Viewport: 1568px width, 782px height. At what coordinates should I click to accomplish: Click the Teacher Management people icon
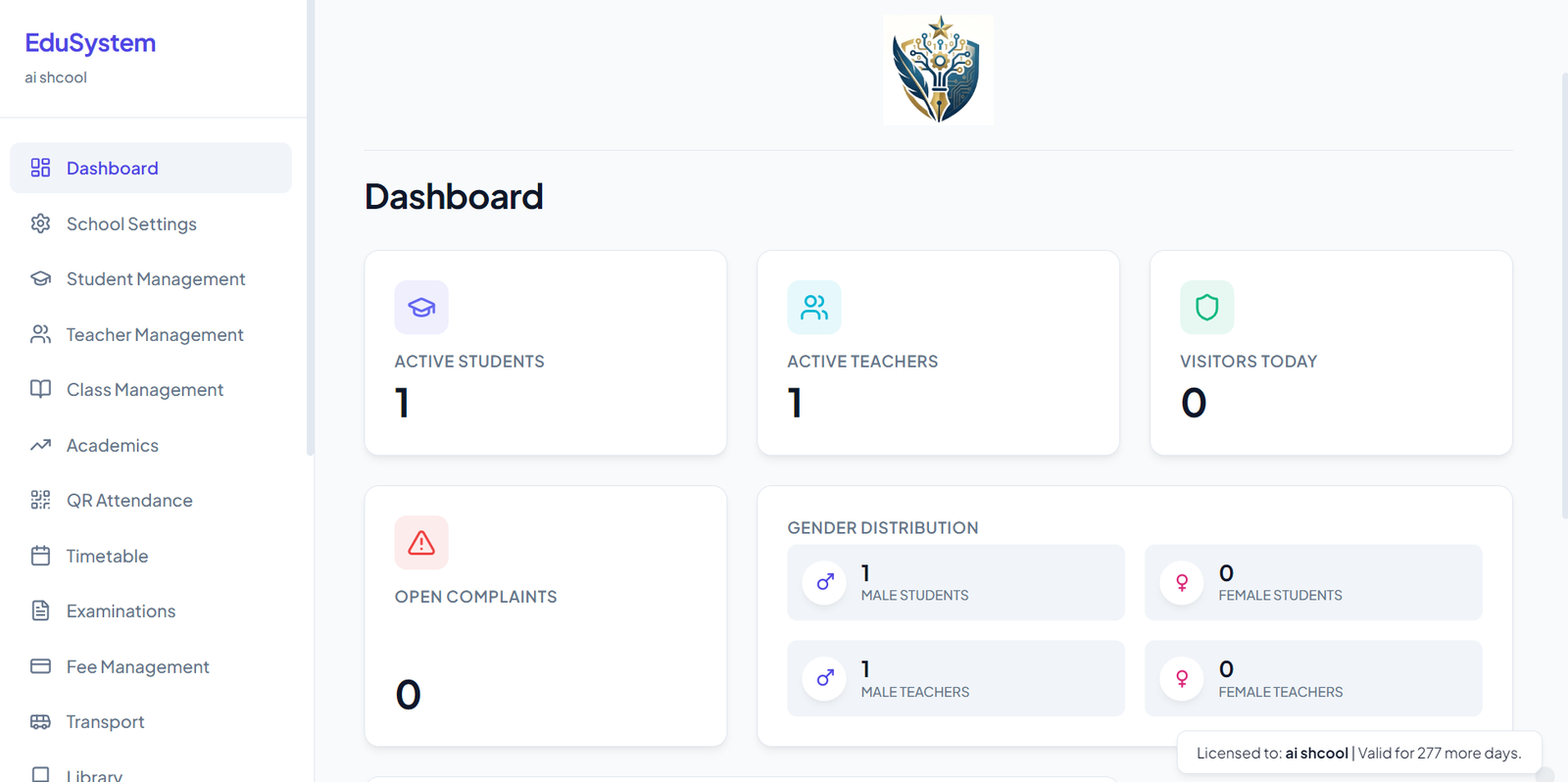coord(40,334)
